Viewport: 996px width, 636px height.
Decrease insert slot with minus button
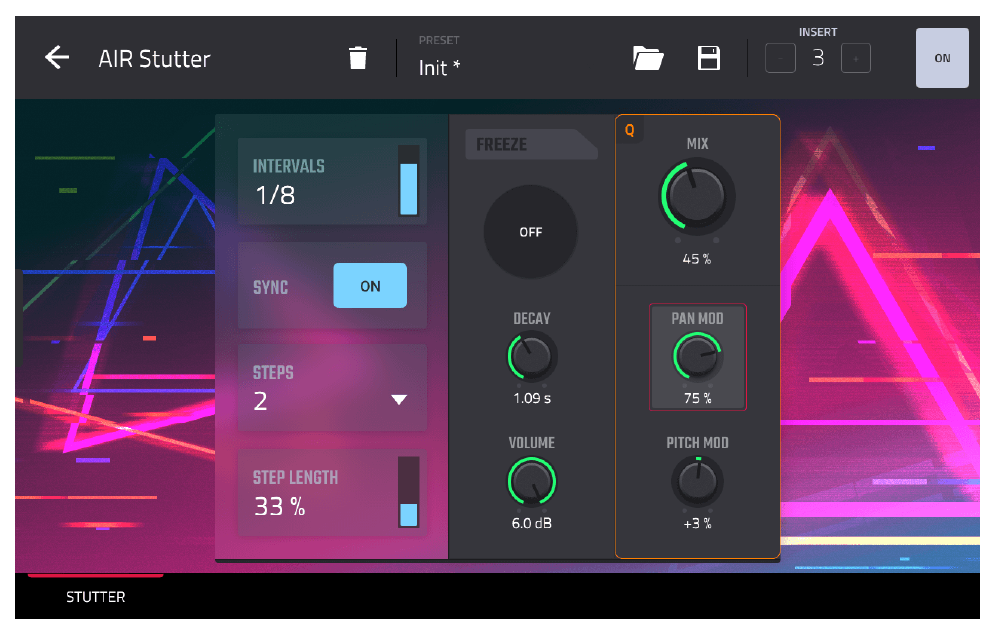click(780, 58)
